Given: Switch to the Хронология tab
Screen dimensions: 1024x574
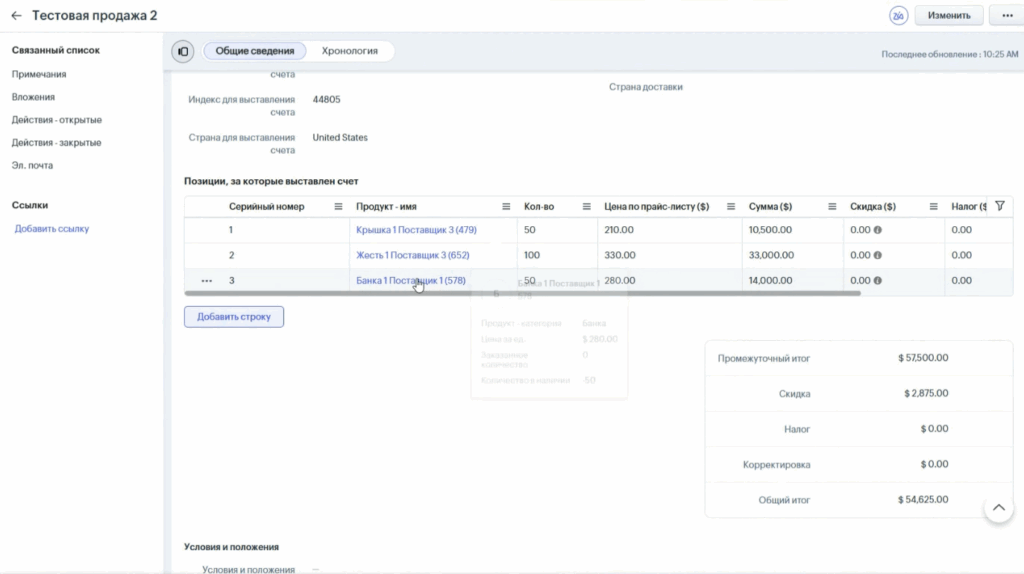Looking at the screenshot, I should pos(349,51).
